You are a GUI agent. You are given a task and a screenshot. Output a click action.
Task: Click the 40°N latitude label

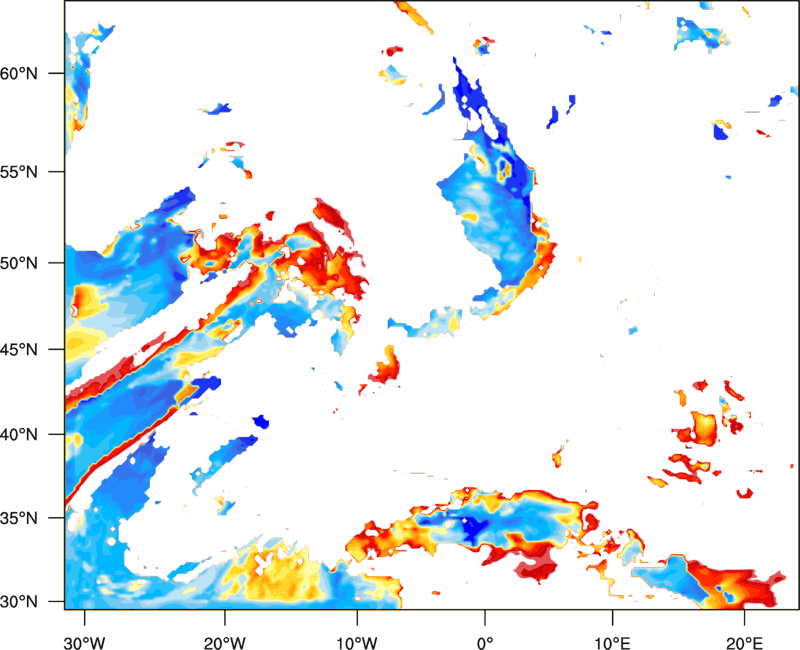[x=19, y=435]
